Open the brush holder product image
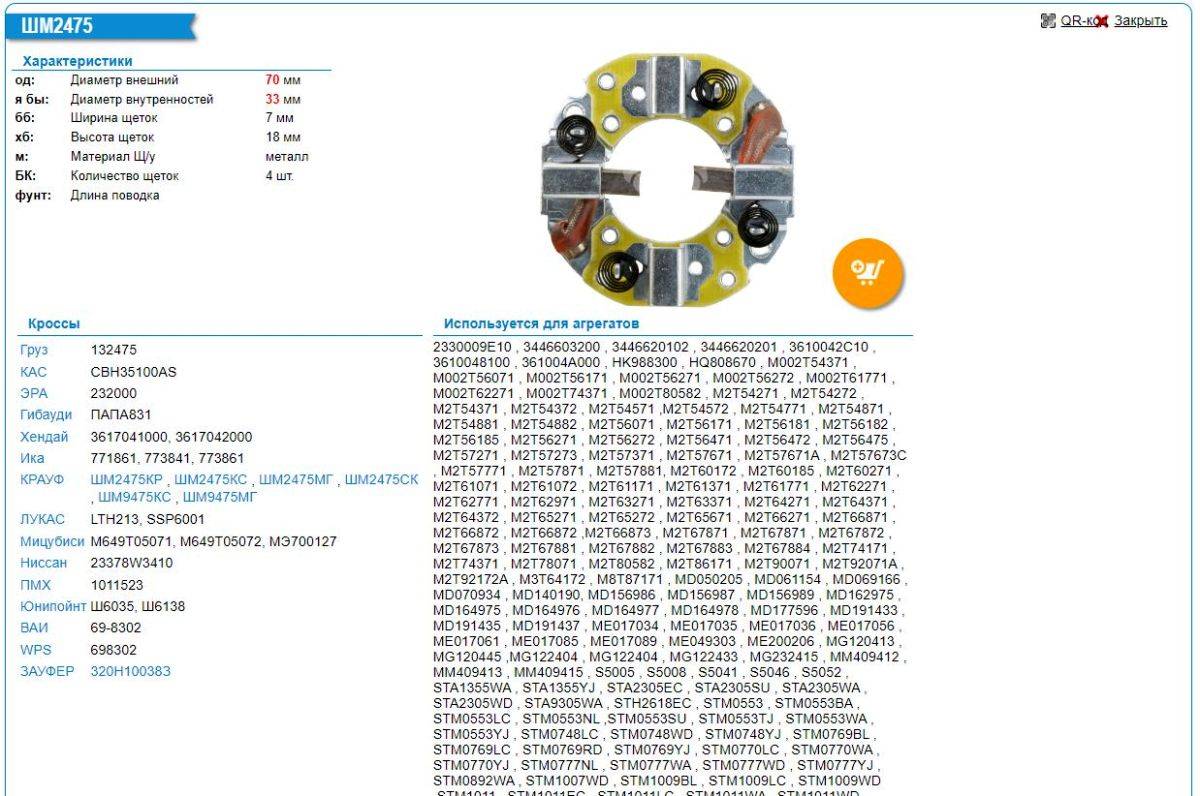1200x796 pixels. point(666,180)
